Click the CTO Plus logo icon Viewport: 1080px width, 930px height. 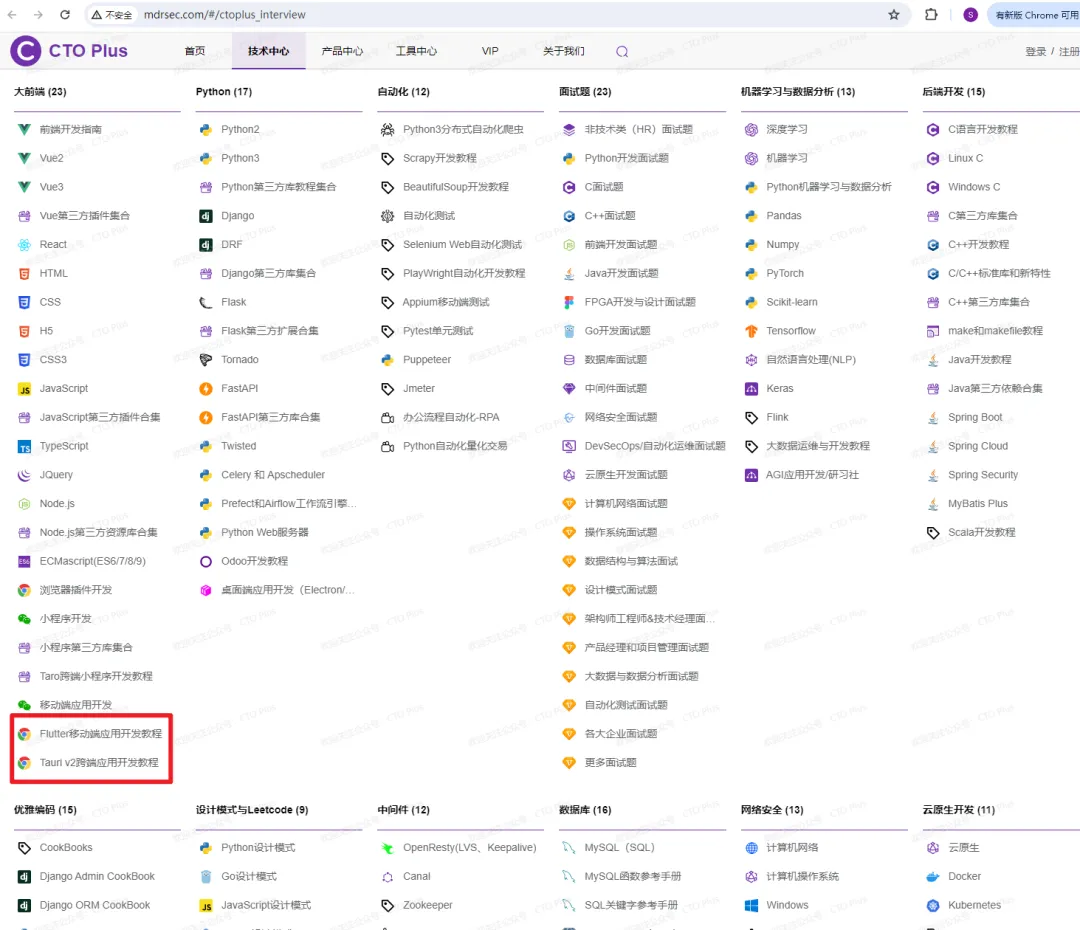click(26, 51)
